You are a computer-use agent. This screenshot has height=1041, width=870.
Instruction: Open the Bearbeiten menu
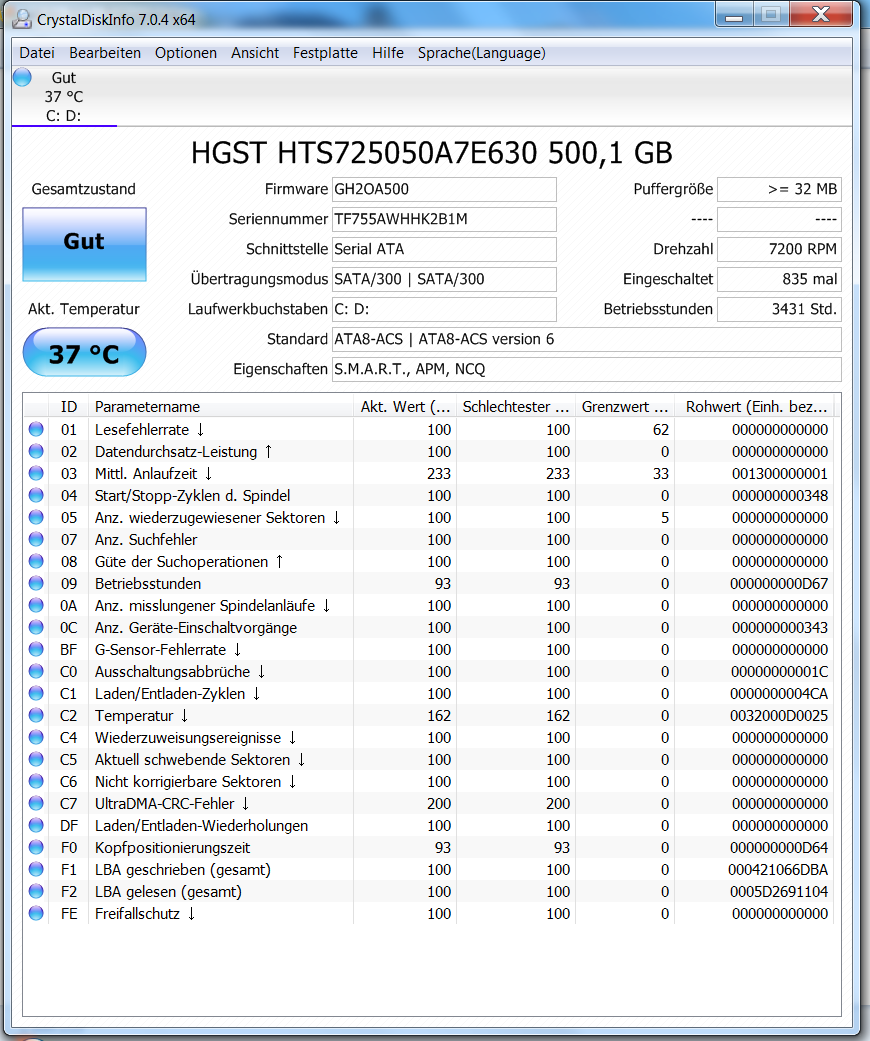click(x=105, y=53)
